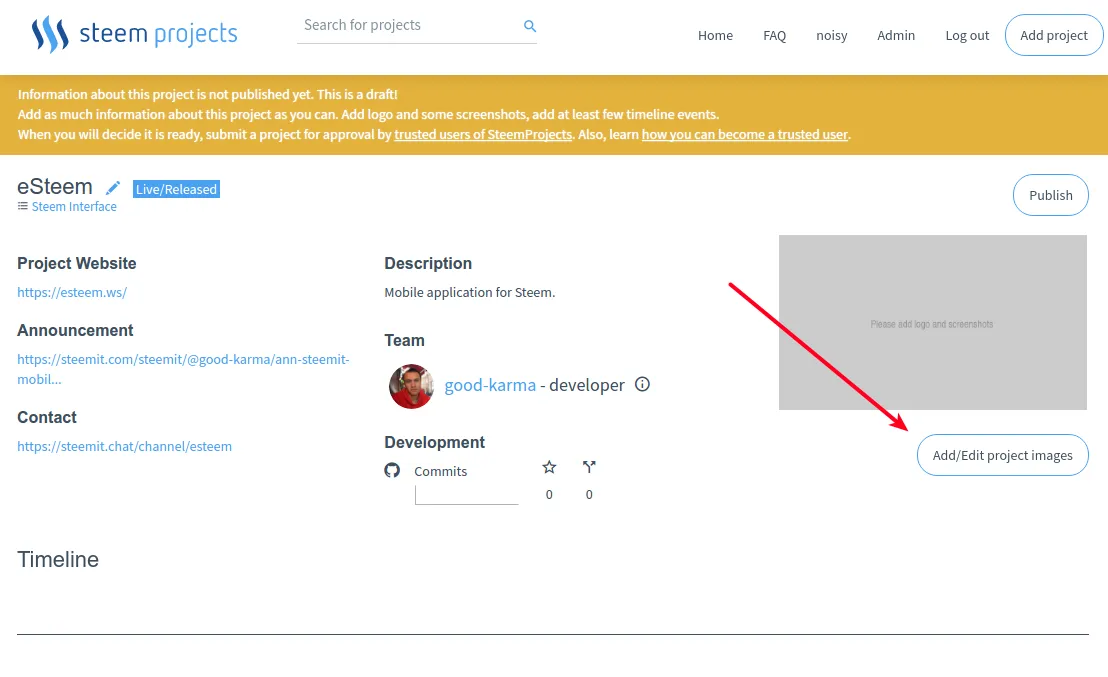This screenshot has height=677, width=1108.
Task: Open the https://esteem.ws/ website link
Action: pyautogui.click(x=72, y=292)
